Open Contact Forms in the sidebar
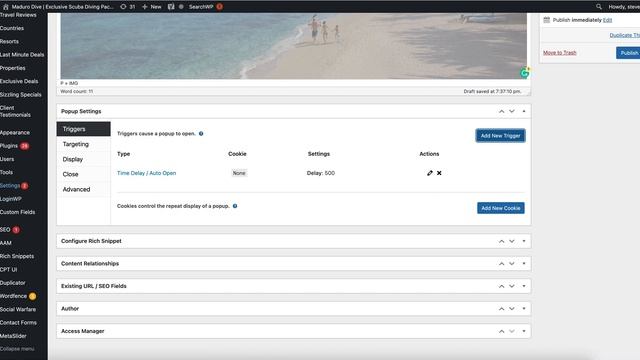This screenshot has height=360, width=640. coord(18,323)
